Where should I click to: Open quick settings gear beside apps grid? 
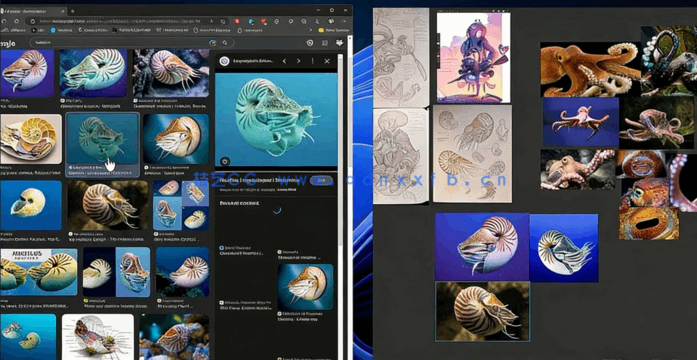pos(310,43)
